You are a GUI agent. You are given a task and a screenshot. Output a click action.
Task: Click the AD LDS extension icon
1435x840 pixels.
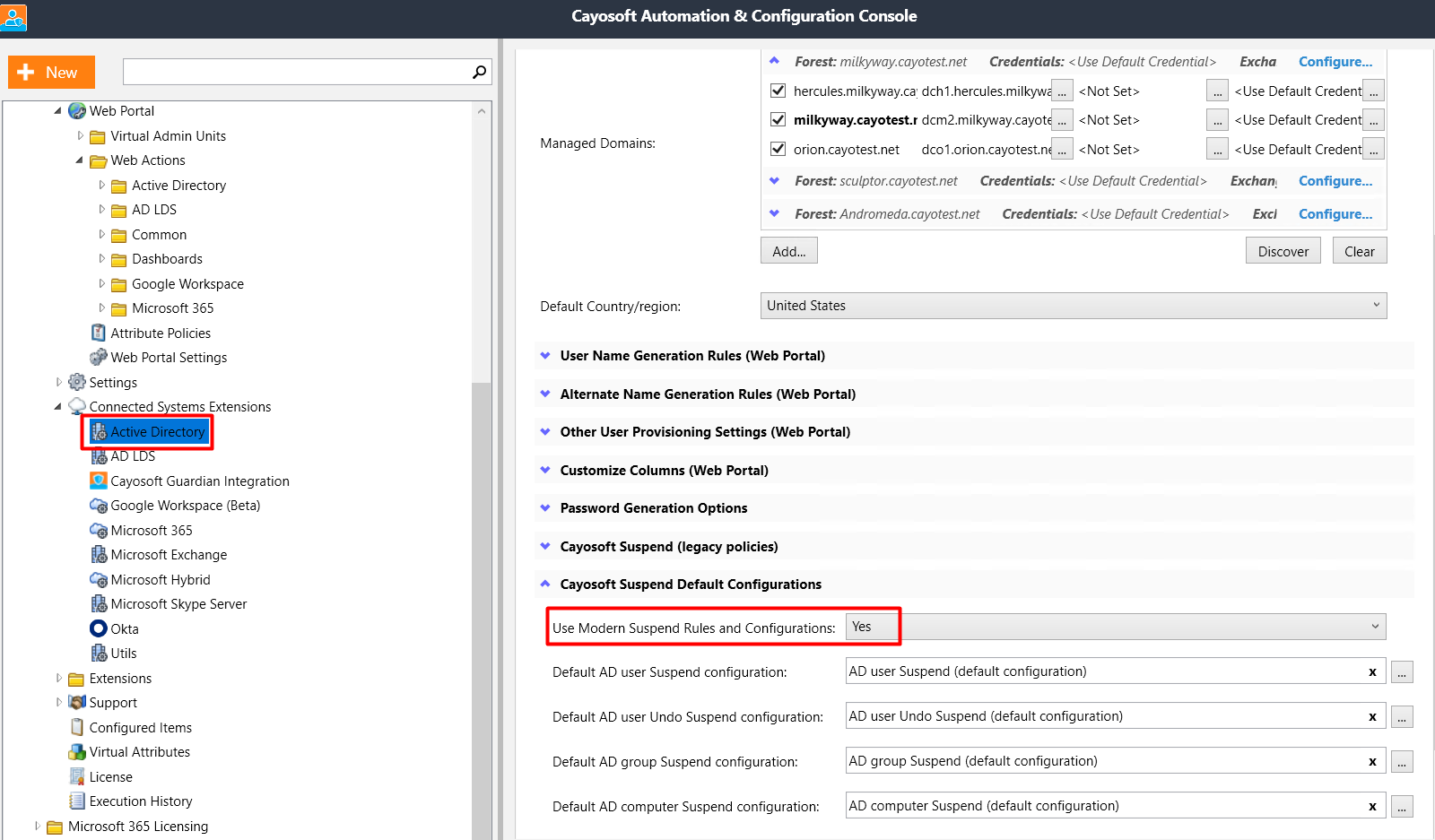point(99,456)
